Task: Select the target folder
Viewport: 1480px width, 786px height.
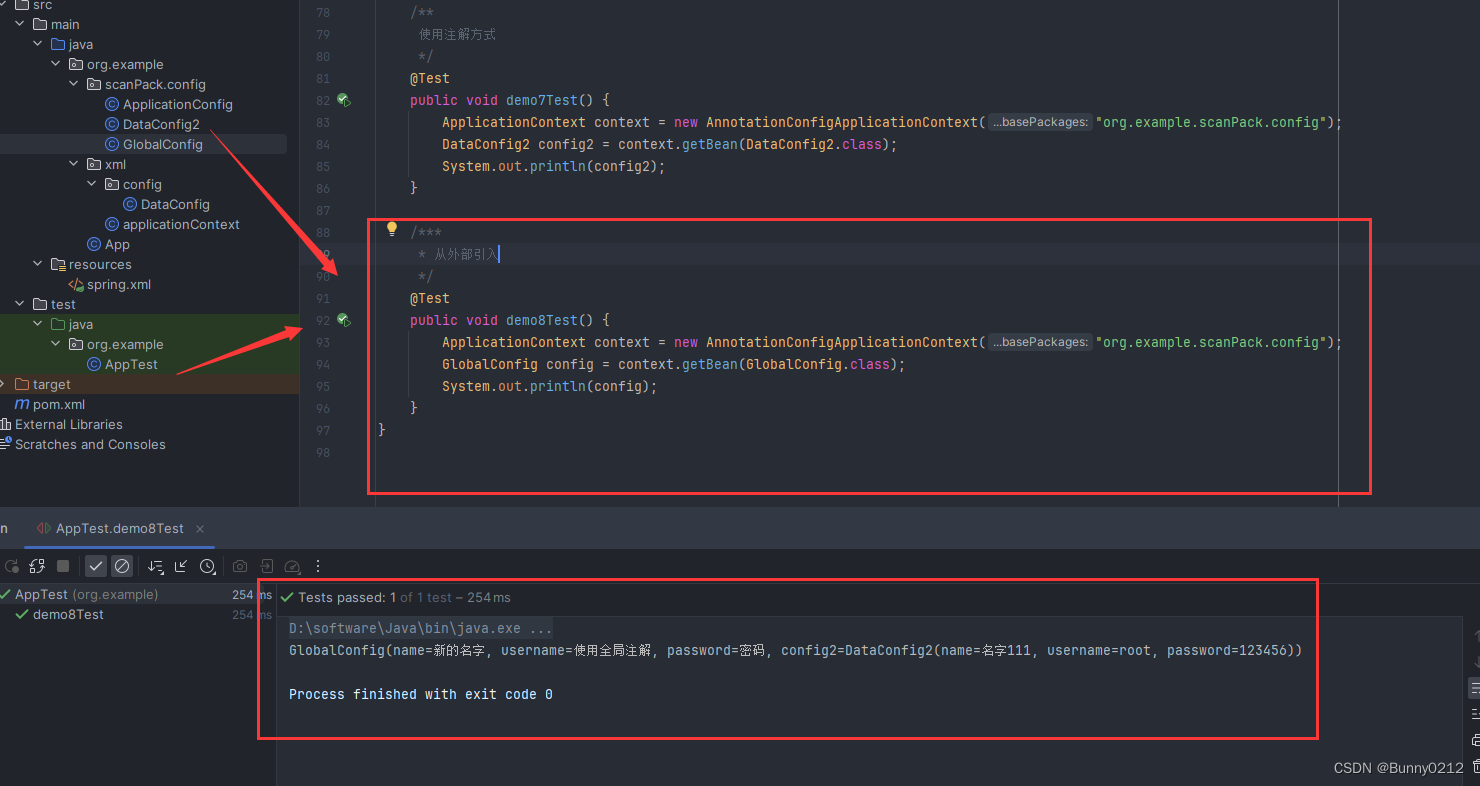Action: 51,384
